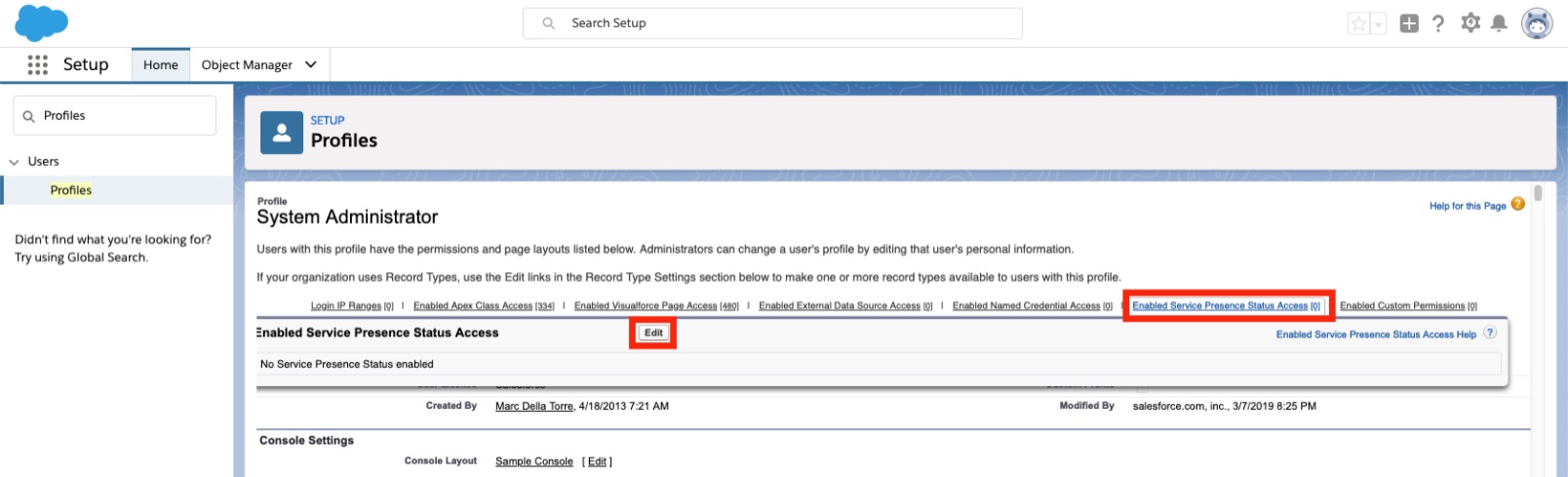Open Enabled Apex Class Access link

pos(484,306)
